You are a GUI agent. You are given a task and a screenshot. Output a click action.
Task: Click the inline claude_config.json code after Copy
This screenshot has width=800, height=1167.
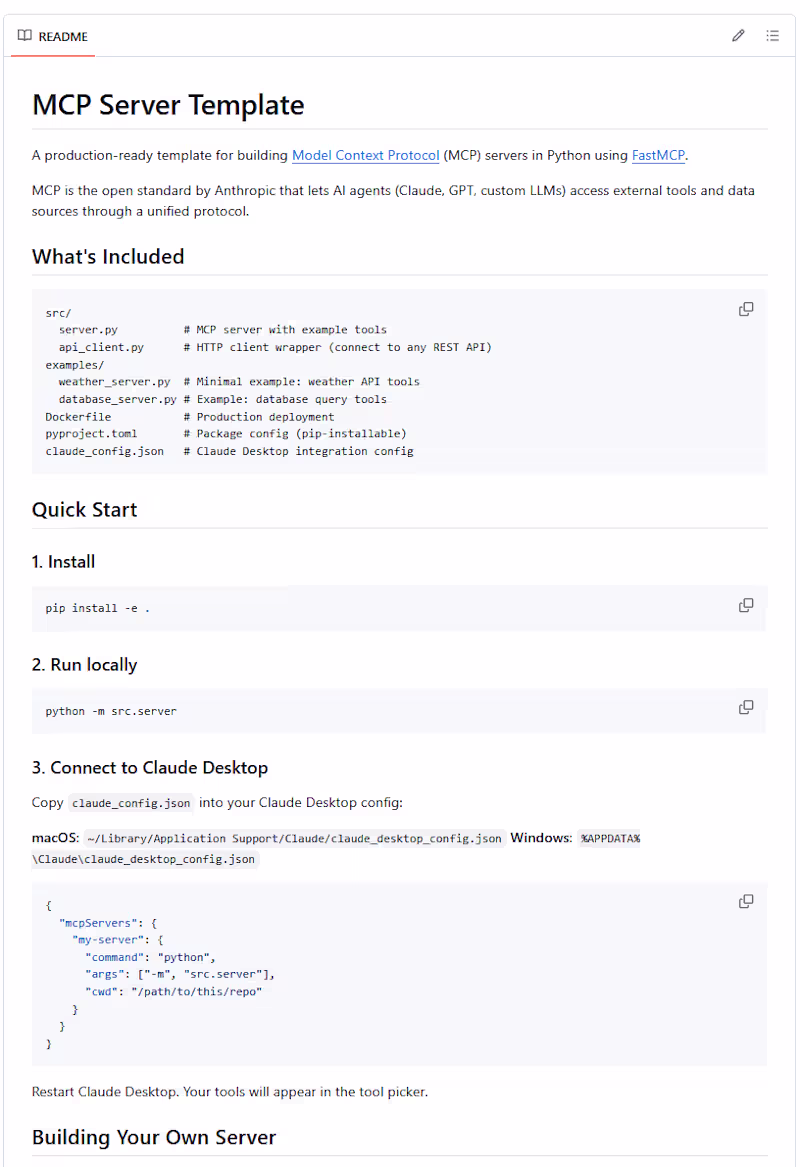click(x=130, y=803)
